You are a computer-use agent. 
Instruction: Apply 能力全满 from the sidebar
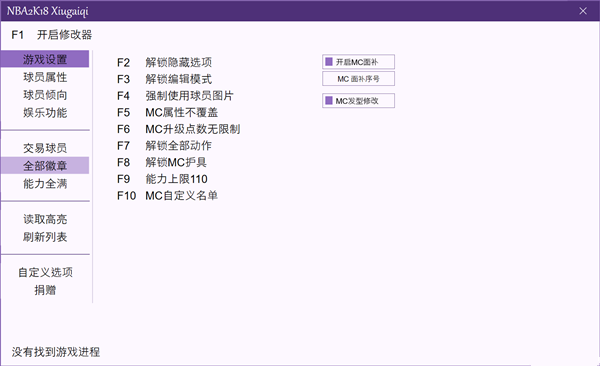point(45,183)
